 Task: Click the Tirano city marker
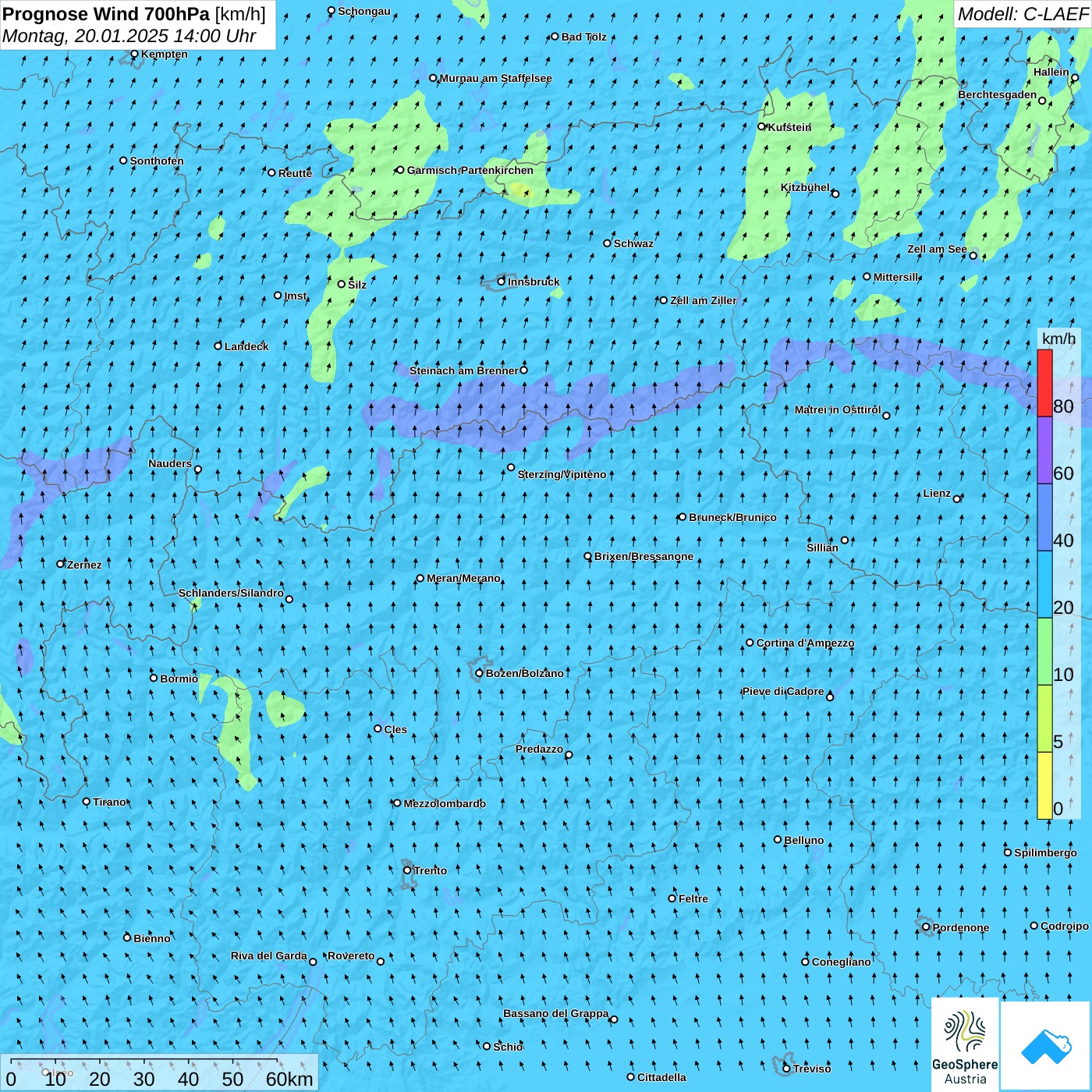click(87, 801)
